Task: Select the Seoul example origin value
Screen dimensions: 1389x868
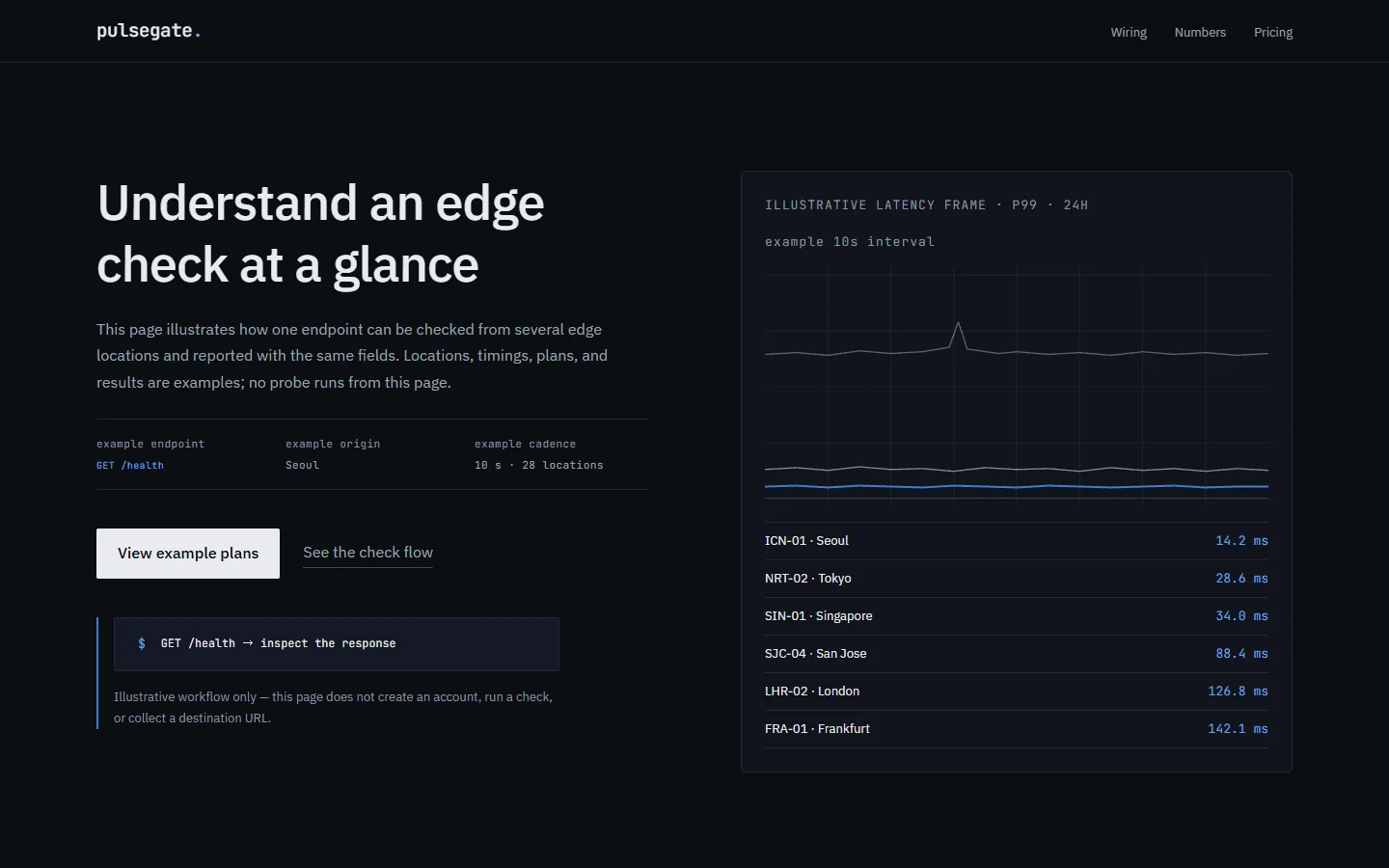Action: 302,465
